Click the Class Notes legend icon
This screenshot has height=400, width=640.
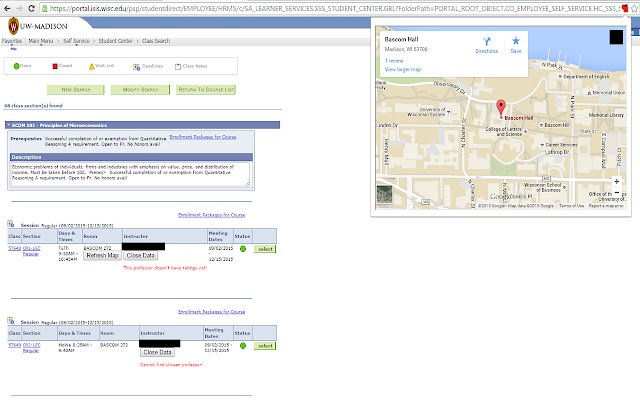click(x=178, y=67)
